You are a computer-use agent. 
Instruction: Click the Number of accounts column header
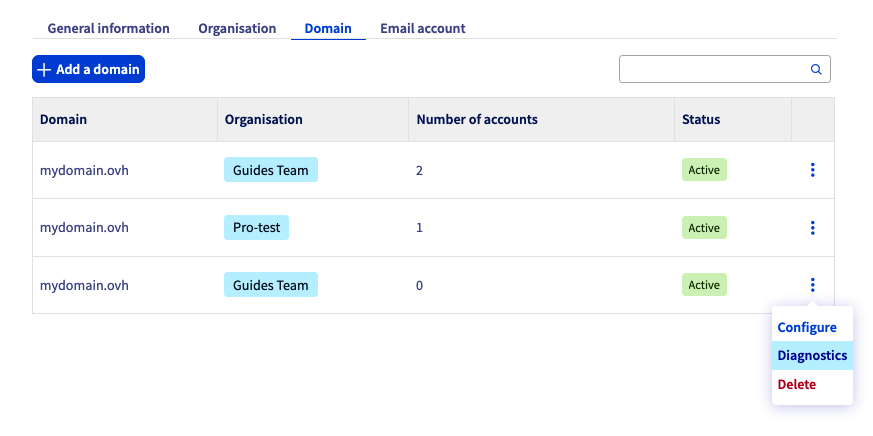click(477, 119)
